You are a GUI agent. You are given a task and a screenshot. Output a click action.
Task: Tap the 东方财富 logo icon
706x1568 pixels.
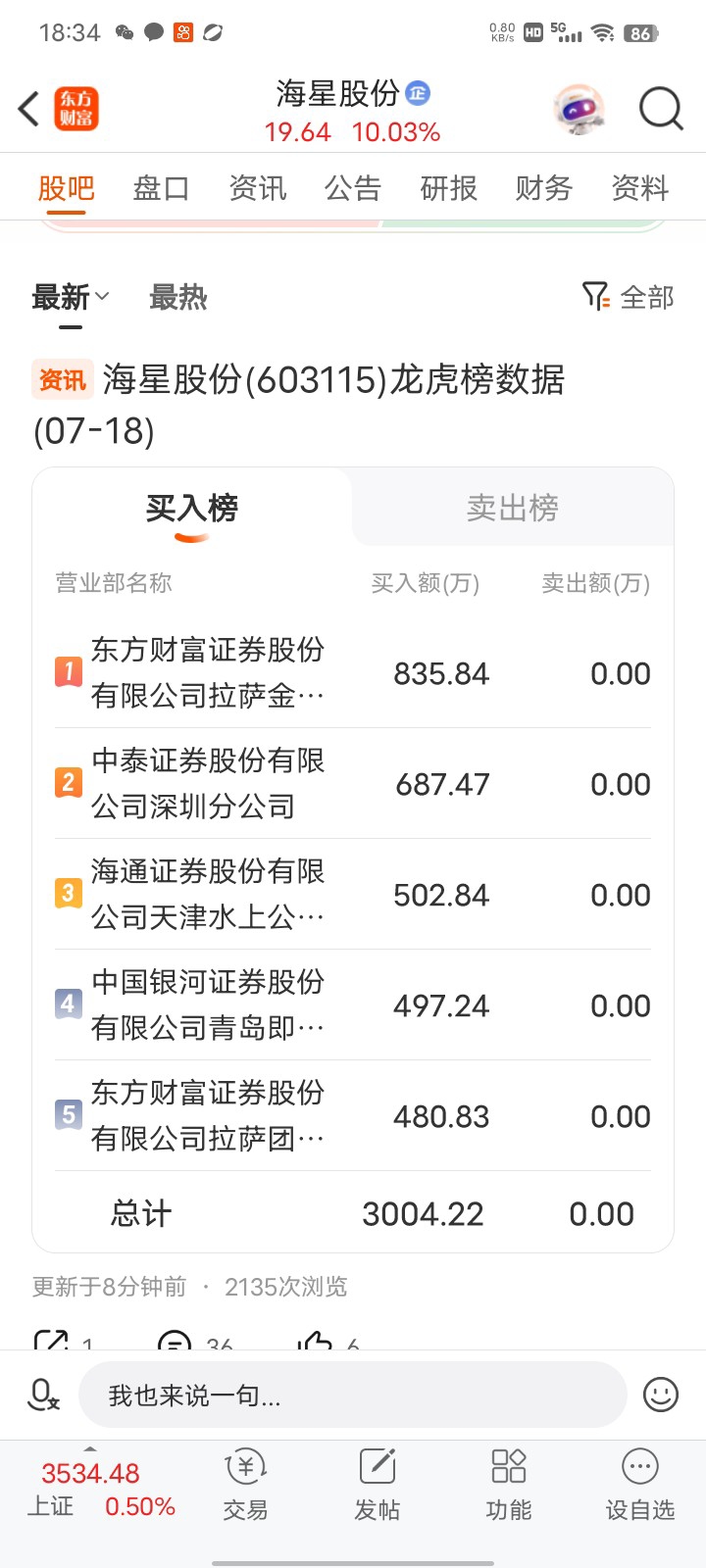coord(76,109)
